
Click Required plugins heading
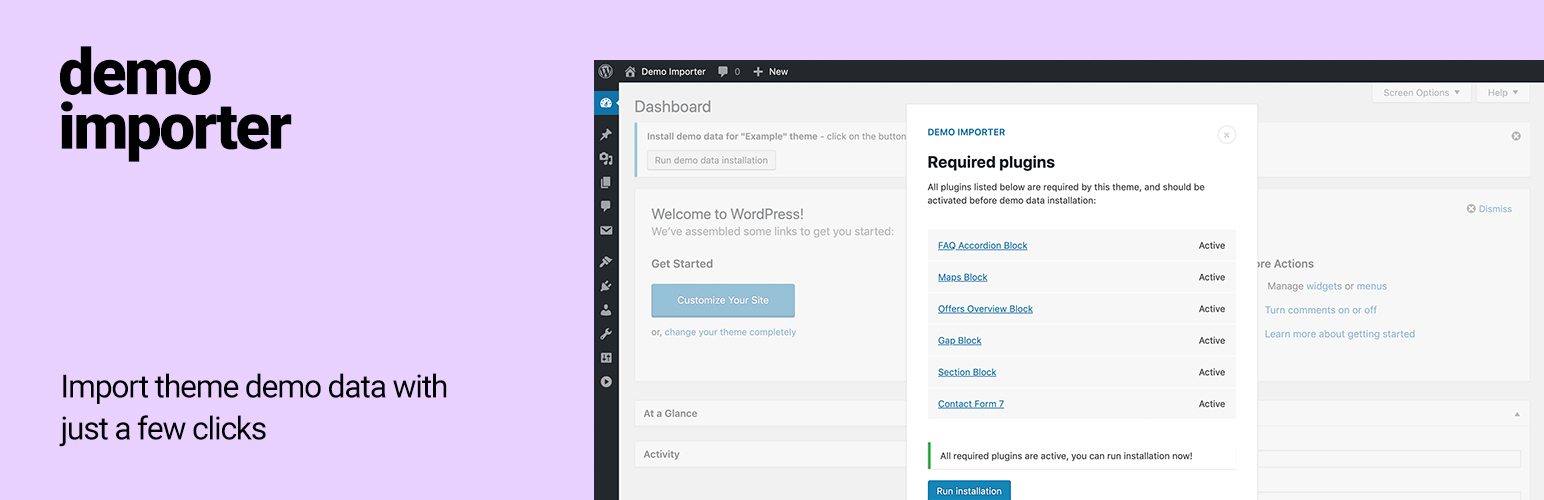991,162
